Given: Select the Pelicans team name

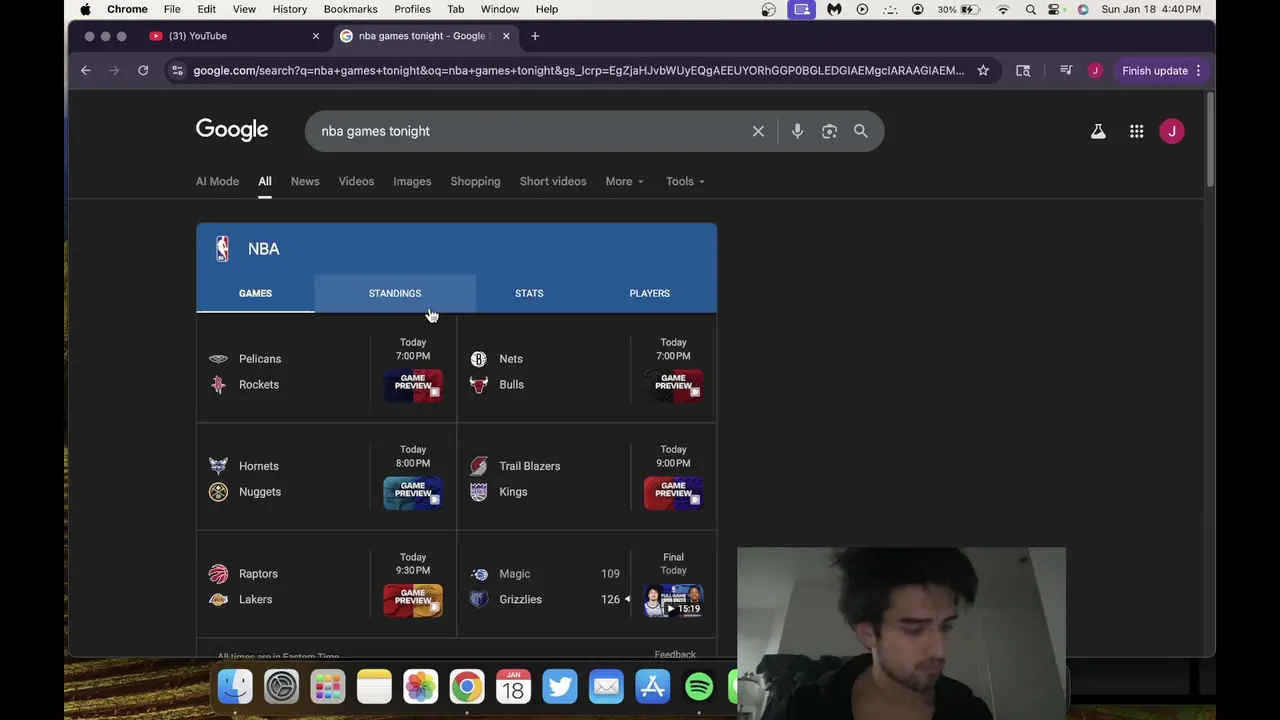Looking at the screenshot, I should 260,359.
